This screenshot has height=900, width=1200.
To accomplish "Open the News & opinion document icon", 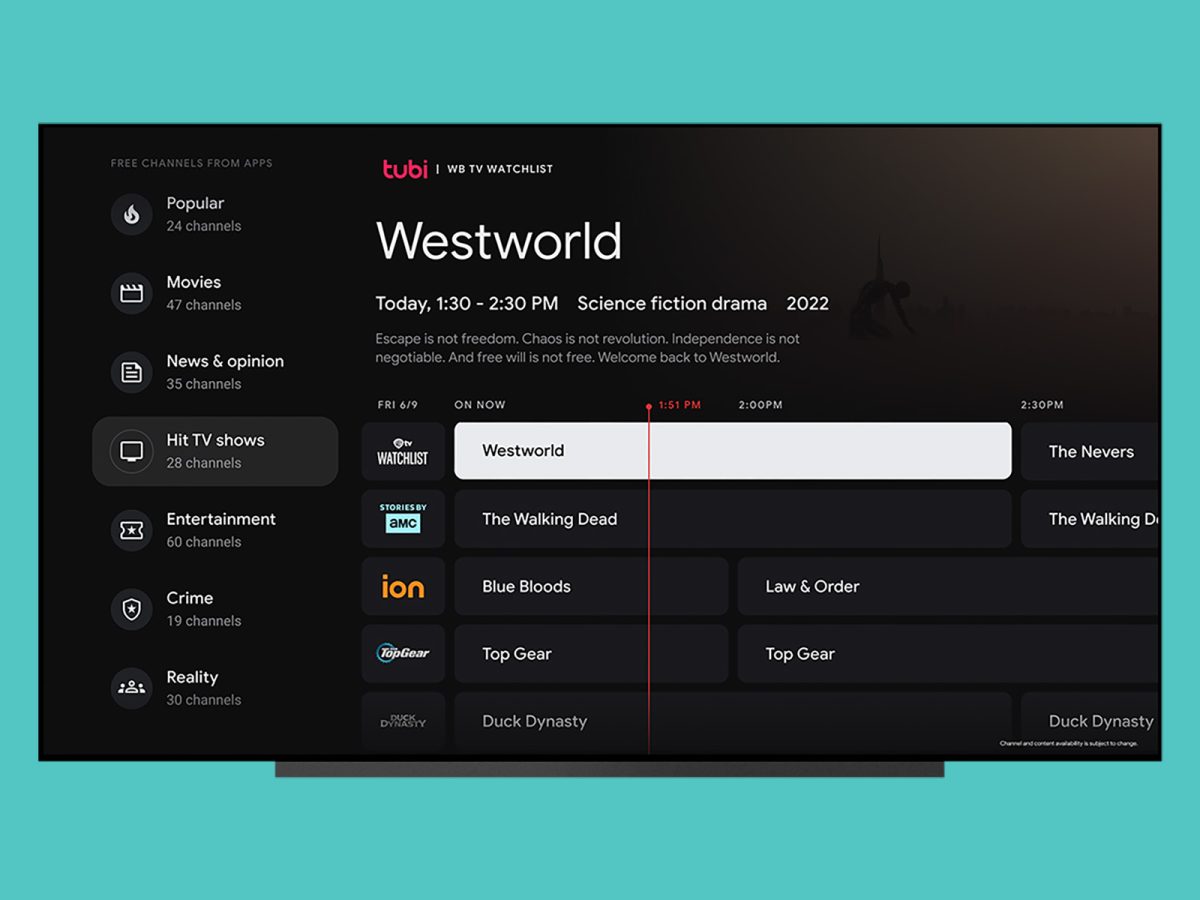I will (131, 372).
